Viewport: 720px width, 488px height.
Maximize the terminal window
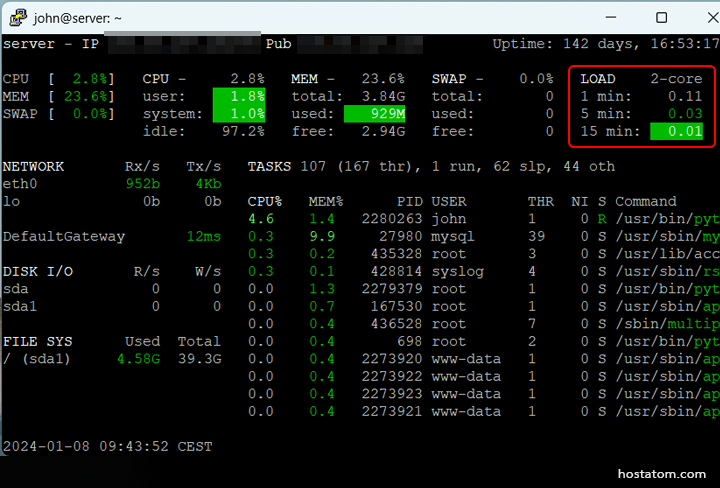tap(661, 17)
